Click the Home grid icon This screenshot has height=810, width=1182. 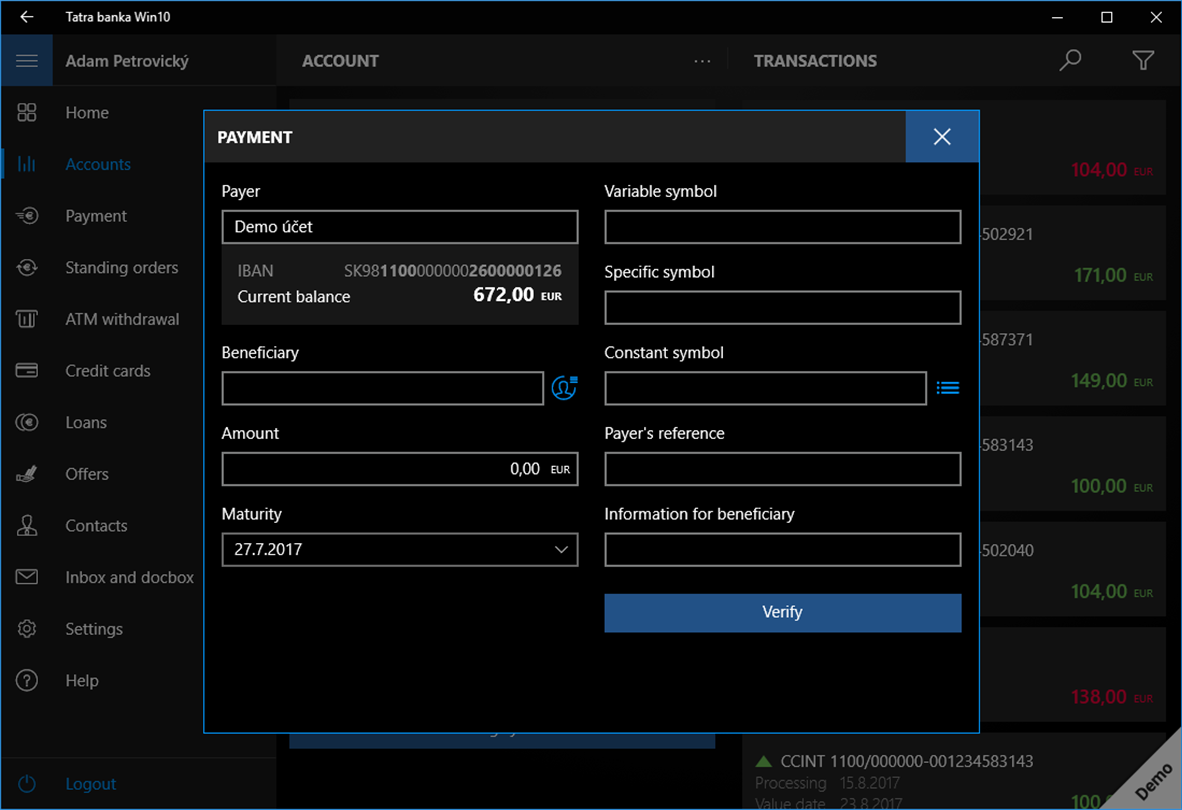[26, 112]
